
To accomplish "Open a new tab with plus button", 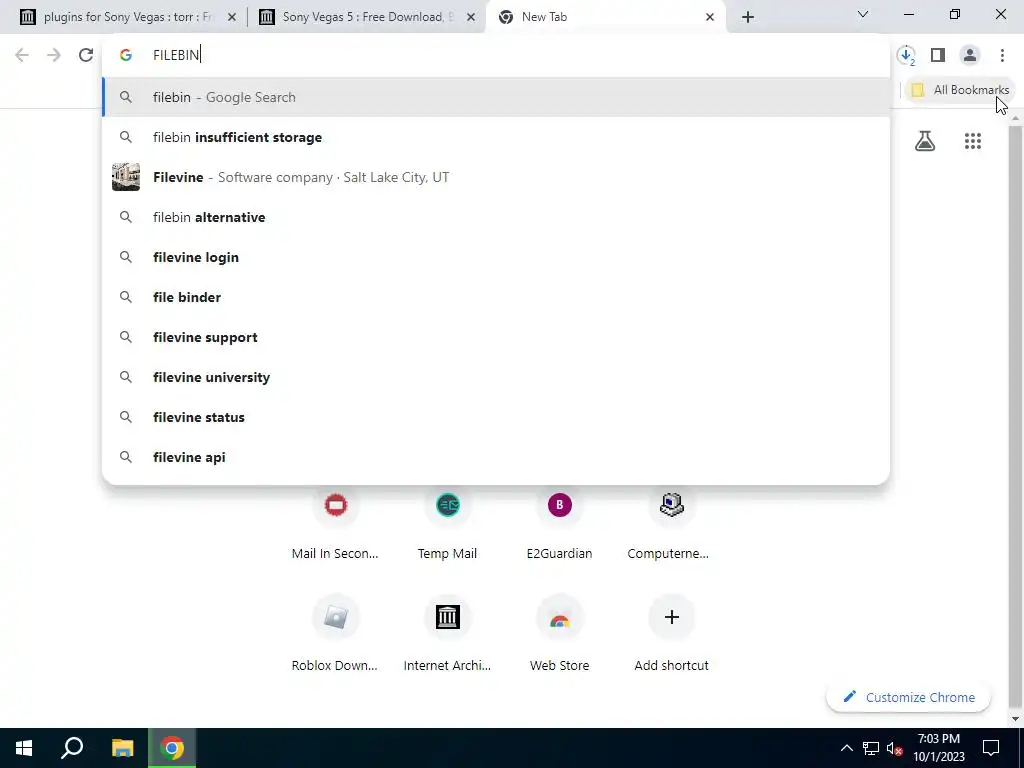I will 748,17.
